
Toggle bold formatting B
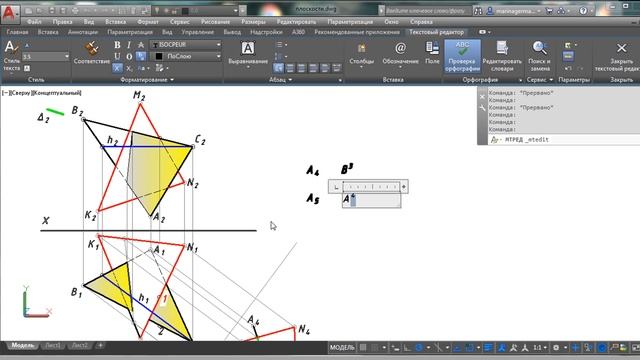[117, 44]
